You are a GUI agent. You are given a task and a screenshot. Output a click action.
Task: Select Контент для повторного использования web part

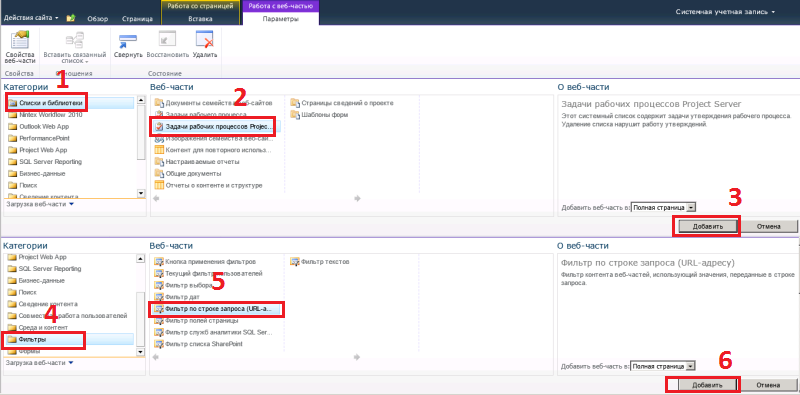point(213,150)
